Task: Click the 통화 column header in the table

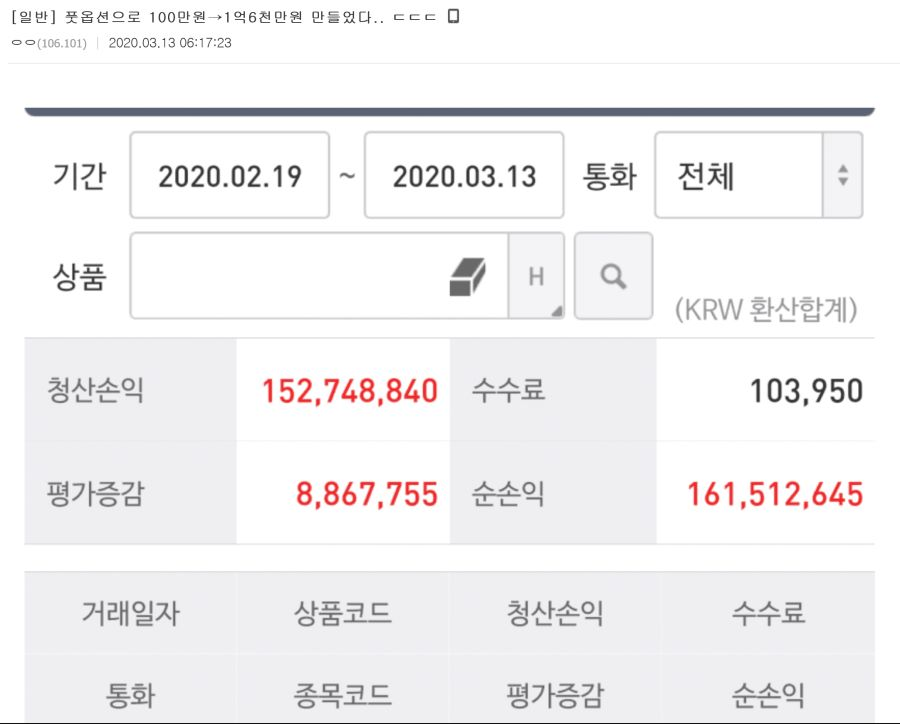Action: [130, 695]
